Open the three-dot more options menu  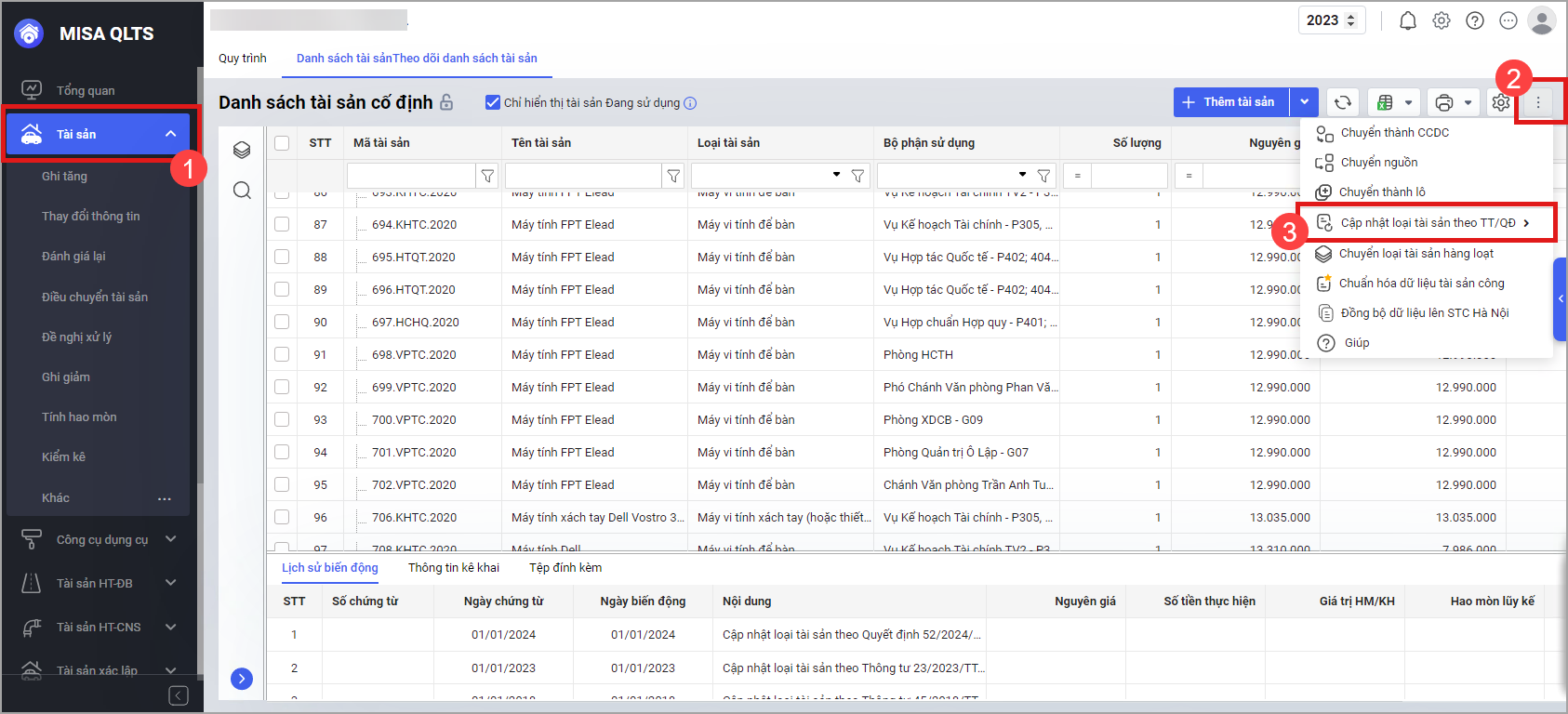pyautogui.click(x=1538, y=102)
